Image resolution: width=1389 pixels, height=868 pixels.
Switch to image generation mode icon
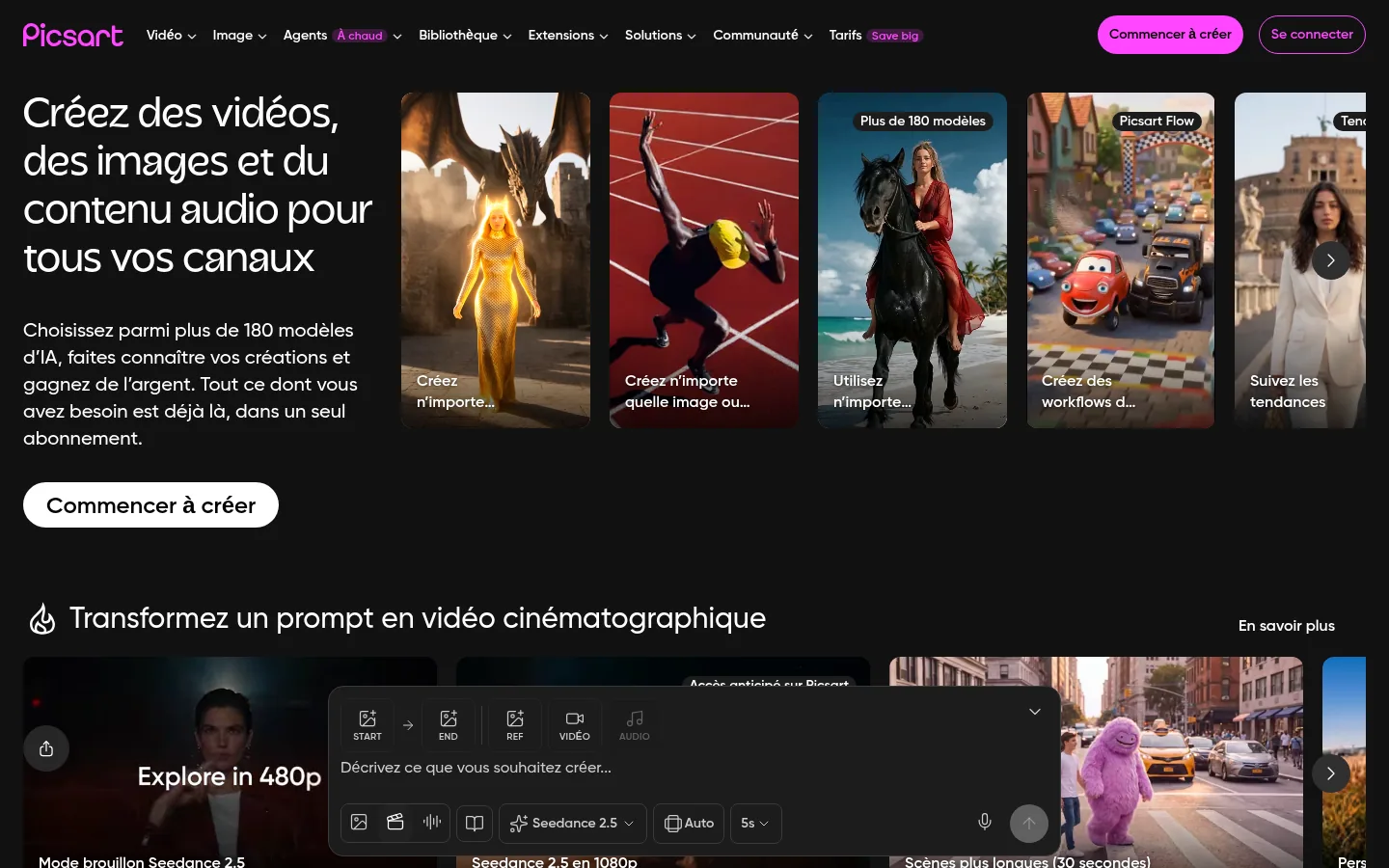pos(359,823)
